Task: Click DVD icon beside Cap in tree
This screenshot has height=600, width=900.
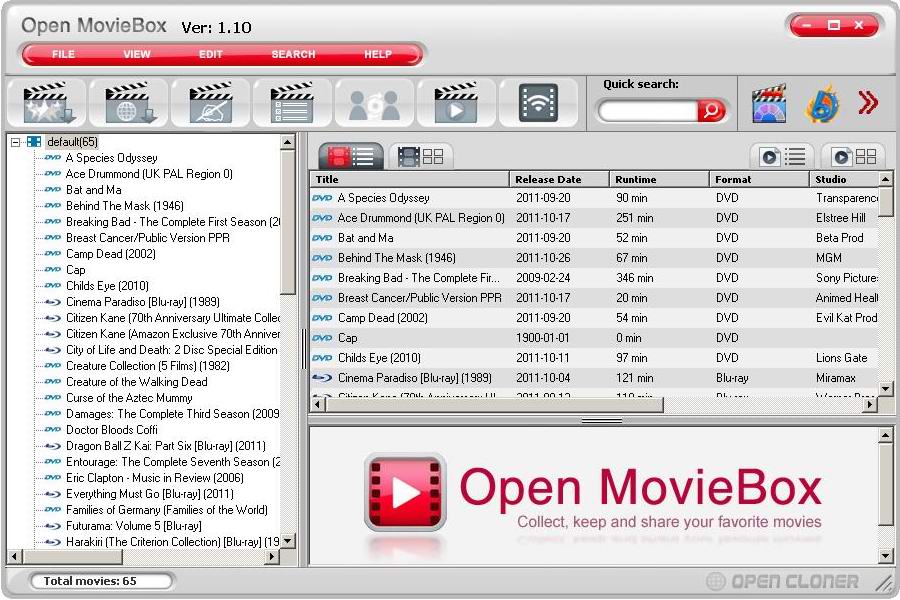Action: [x=53, y=269]
